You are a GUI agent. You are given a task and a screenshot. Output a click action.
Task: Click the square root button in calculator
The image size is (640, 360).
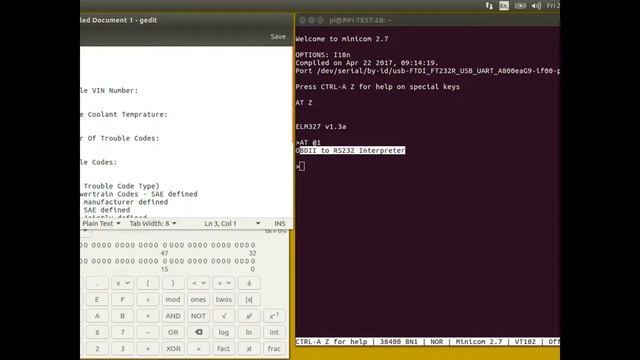224,316
